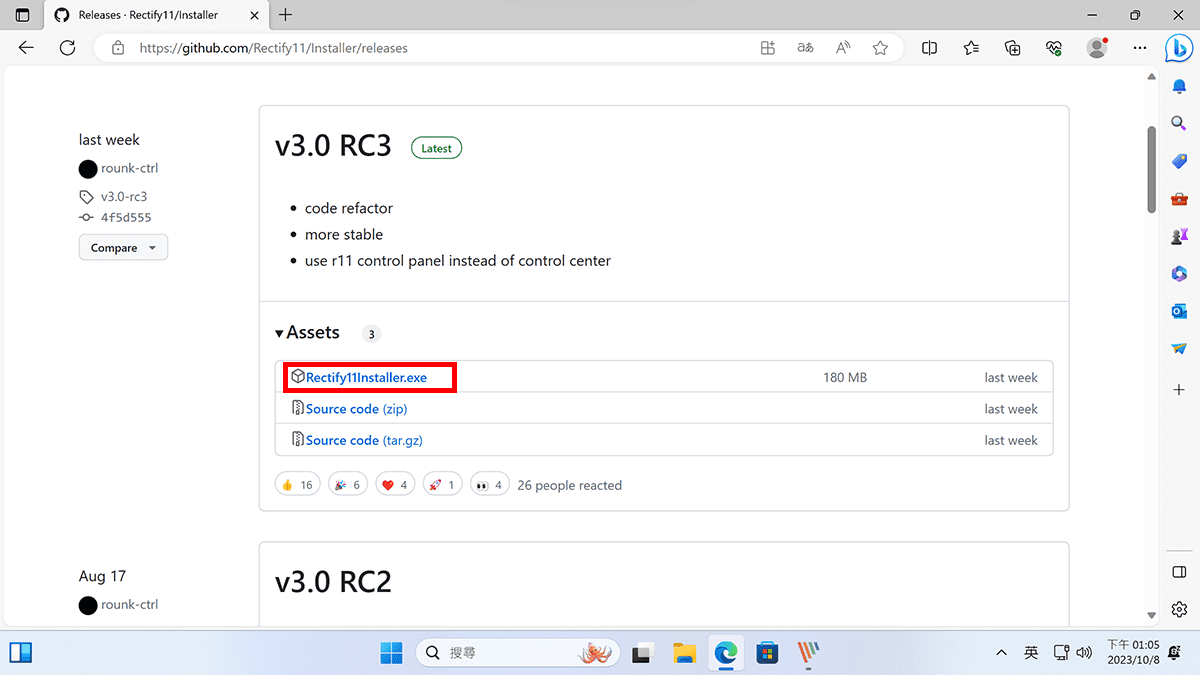1200x675 pixels.
Task: Open Bing Copilot sidebar icon
Action: (1178, 48)
